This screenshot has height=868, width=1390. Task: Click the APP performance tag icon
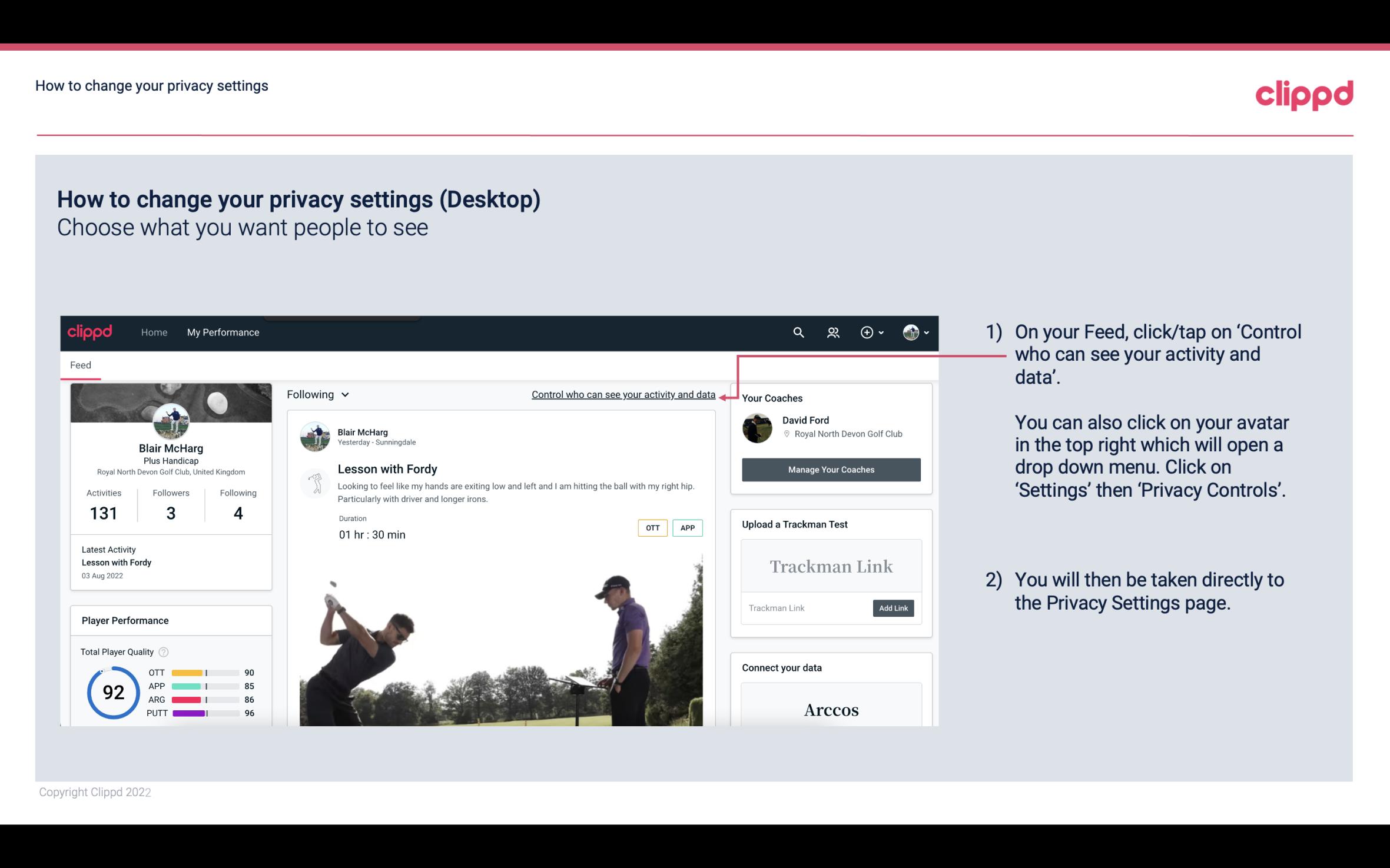(688, 528)
